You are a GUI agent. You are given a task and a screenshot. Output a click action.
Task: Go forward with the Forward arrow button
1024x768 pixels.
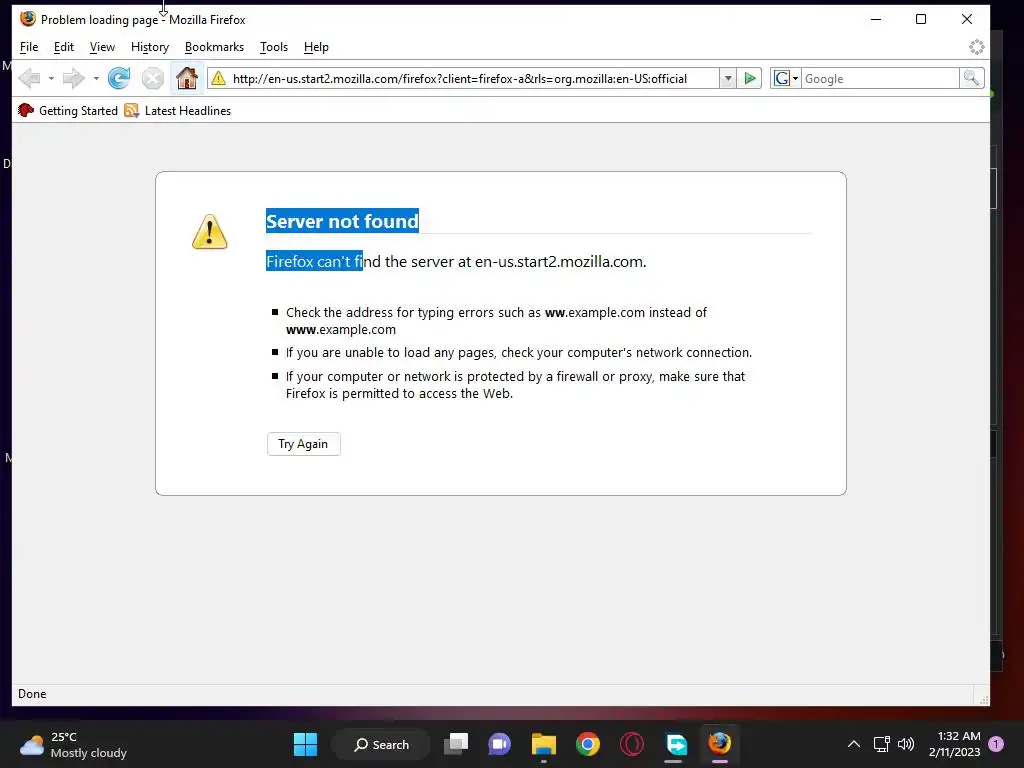[x=74, y=78]
